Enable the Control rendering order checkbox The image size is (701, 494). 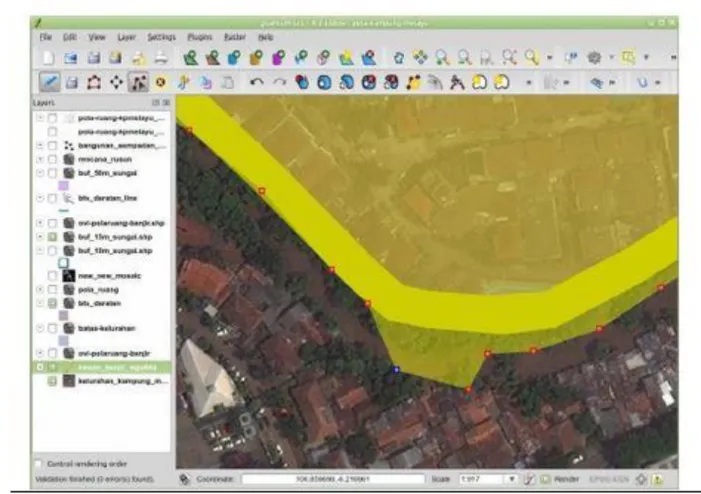click(x=39, y=464)
